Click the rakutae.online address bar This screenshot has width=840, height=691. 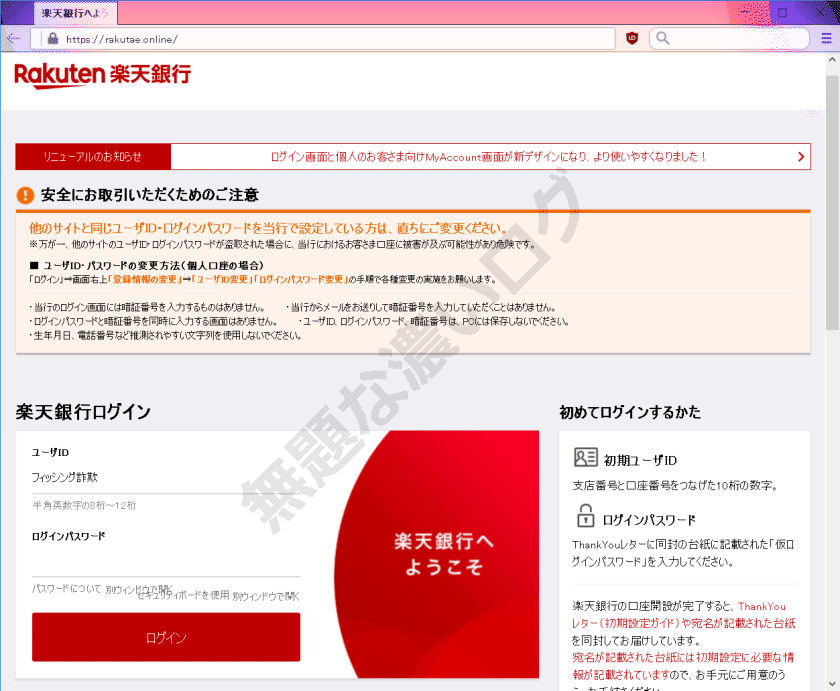[322, 39]
